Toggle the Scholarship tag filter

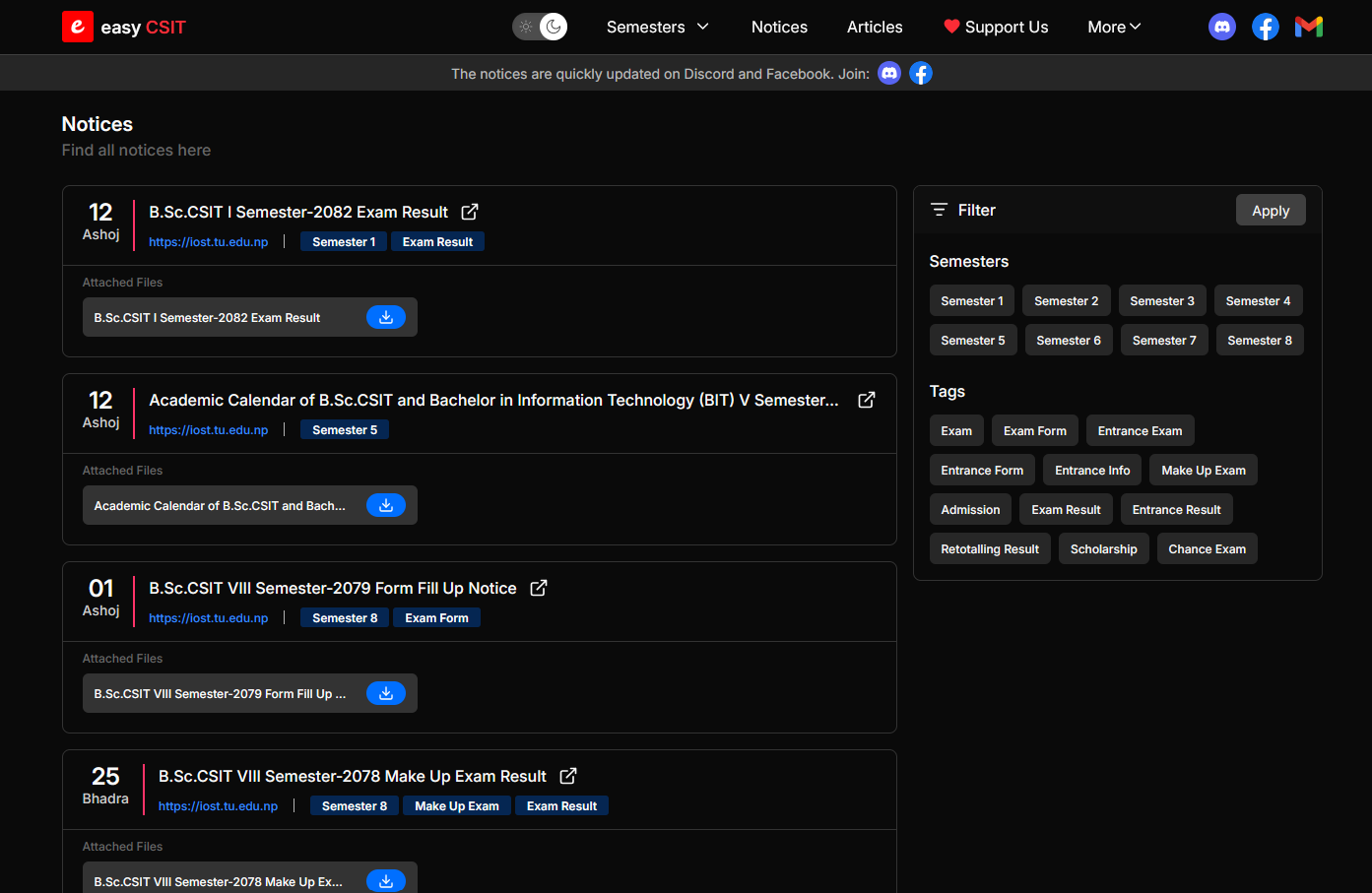point(1103,548)
